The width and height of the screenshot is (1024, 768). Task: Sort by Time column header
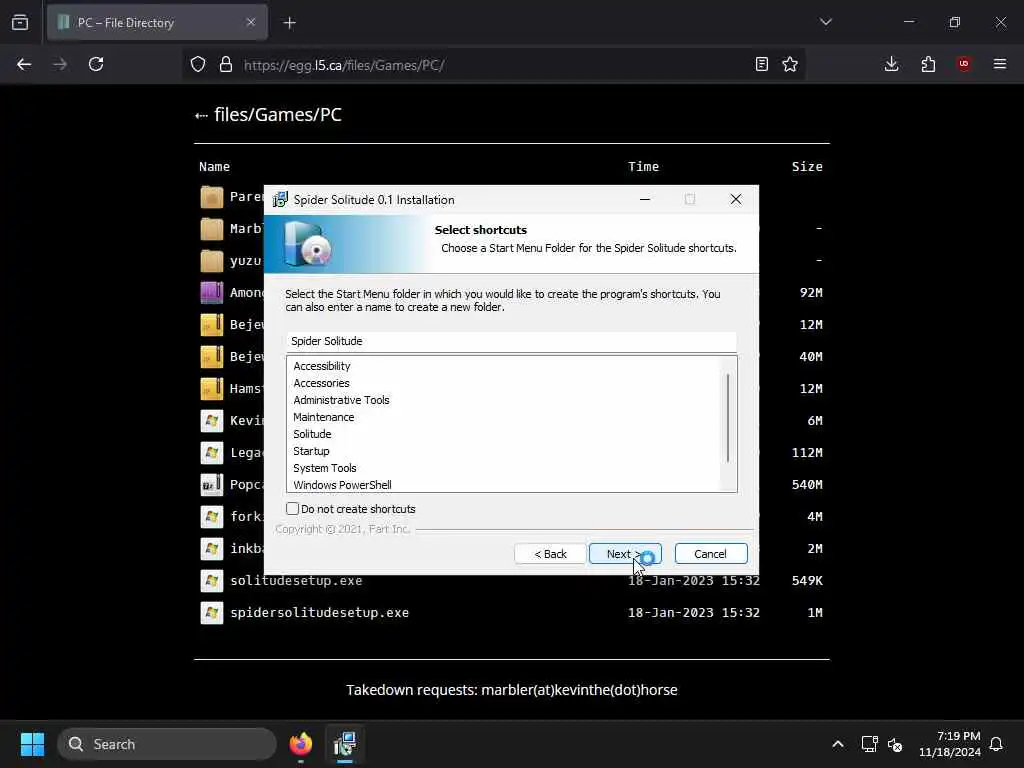[643, 167]
